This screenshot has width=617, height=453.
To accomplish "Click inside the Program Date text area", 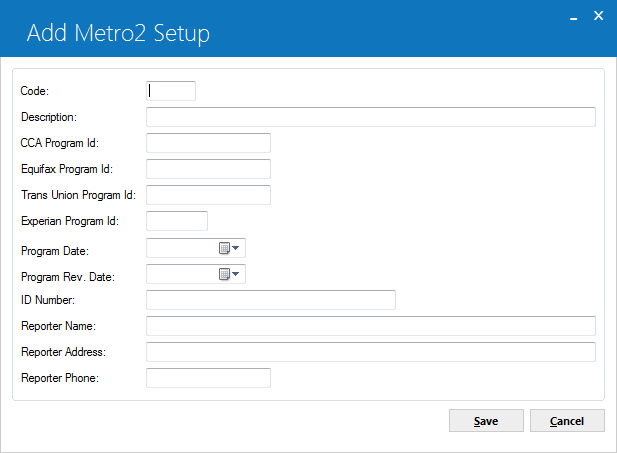I will pyautogui.click(x=182, y=248).
